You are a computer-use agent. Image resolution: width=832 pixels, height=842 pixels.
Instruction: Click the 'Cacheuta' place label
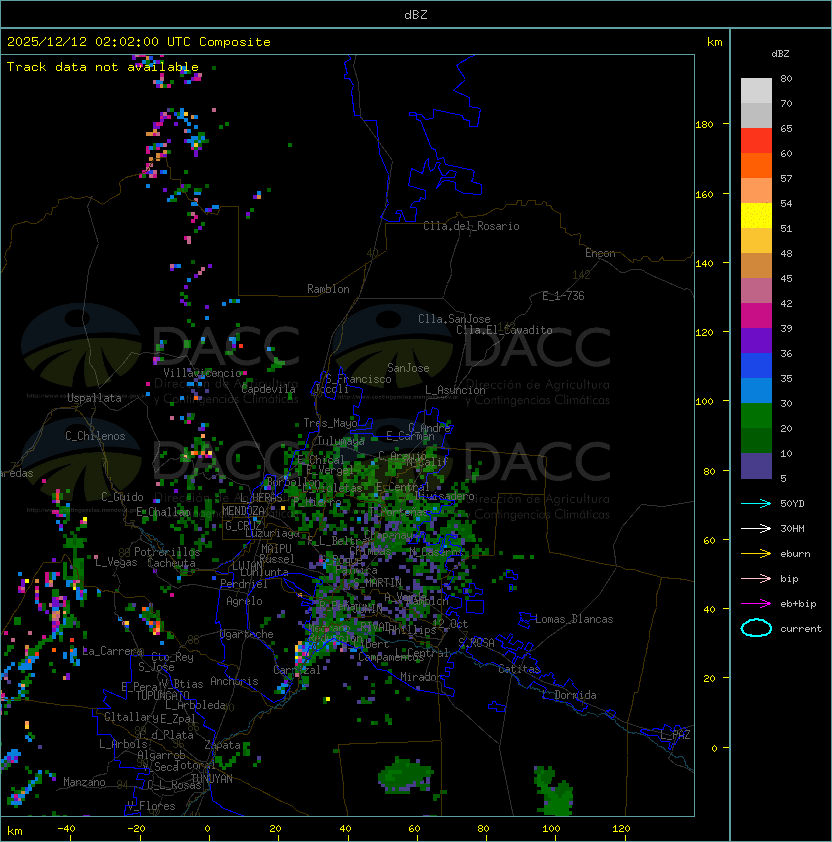pyautogui.click(x=171, y=563)
